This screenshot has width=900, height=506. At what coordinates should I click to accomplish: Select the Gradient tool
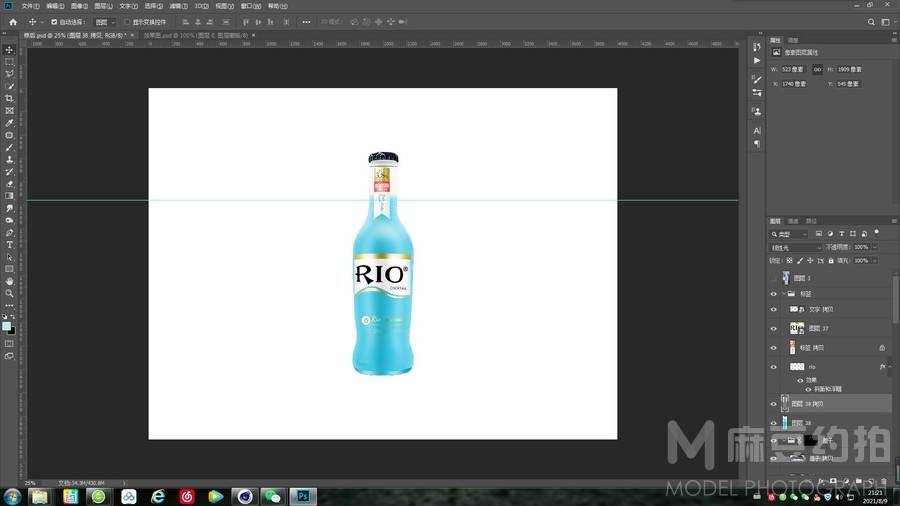click(9, 196)
